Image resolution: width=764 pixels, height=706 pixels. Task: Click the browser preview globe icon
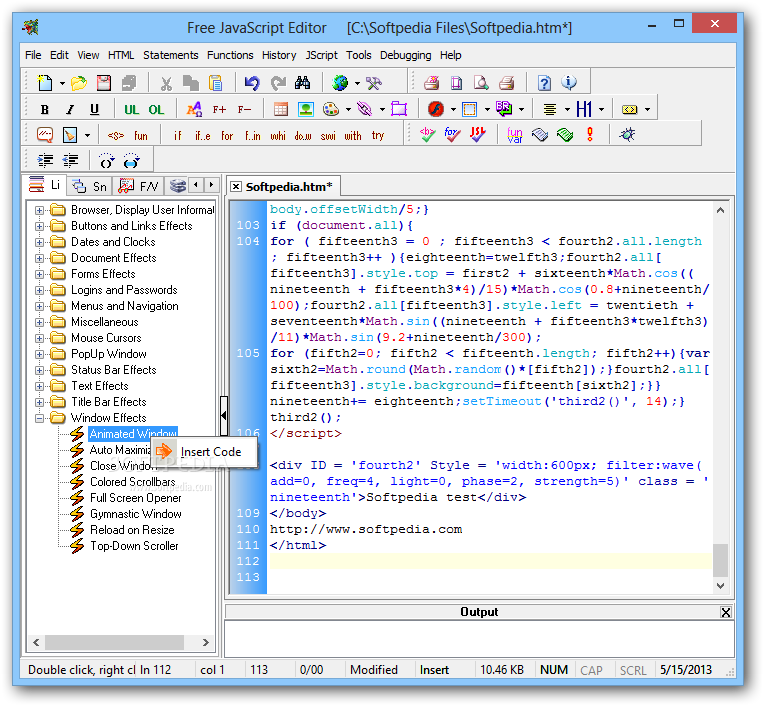pos(340,83)
